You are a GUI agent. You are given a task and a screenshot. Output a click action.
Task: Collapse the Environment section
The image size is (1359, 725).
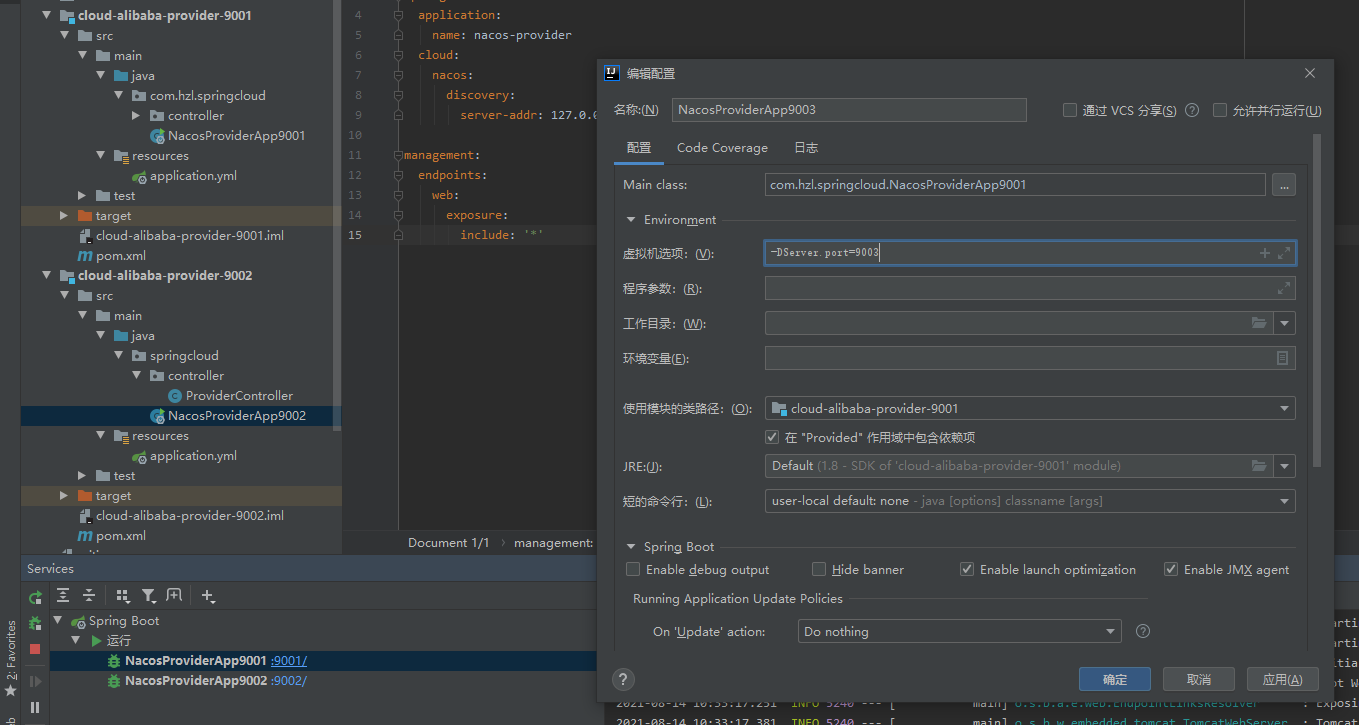[631, 220]
